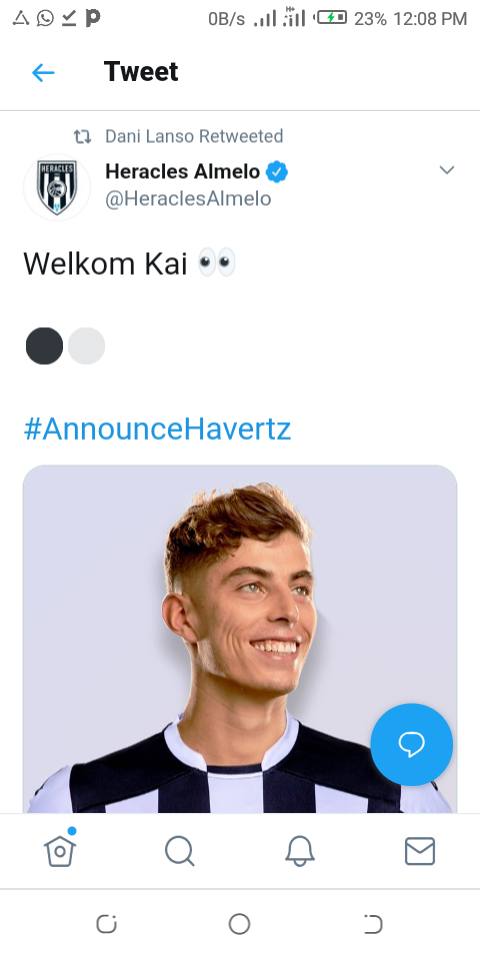
Task: Tap the retweet icon above the tweet
Action: (82, 137)
